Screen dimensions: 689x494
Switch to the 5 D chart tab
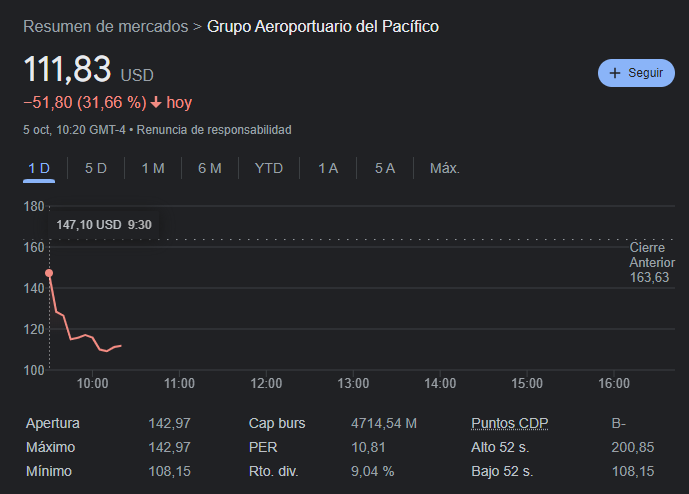96,168
